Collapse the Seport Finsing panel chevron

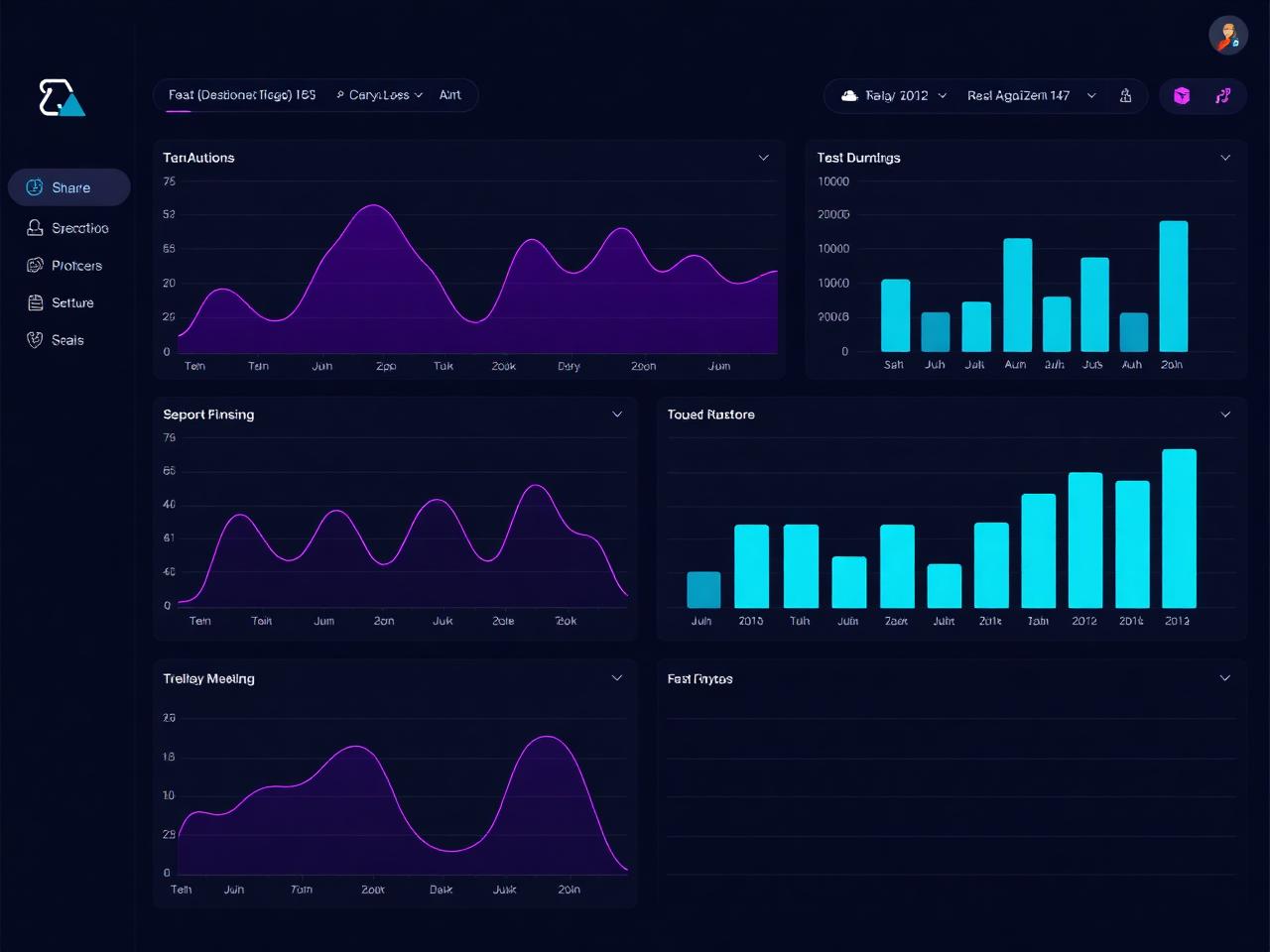(617, 415)
